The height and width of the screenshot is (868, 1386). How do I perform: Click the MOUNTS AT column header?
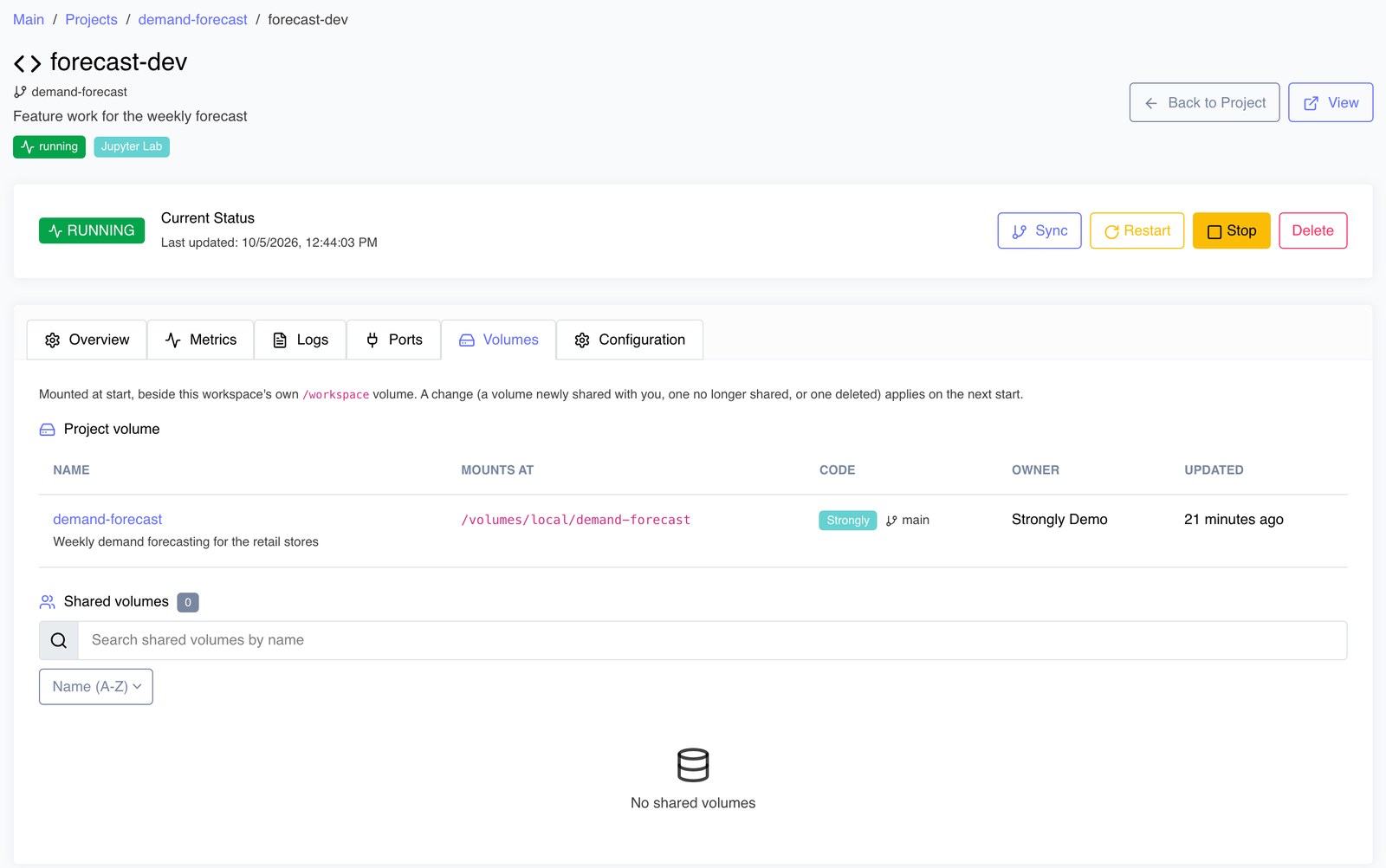497,470
